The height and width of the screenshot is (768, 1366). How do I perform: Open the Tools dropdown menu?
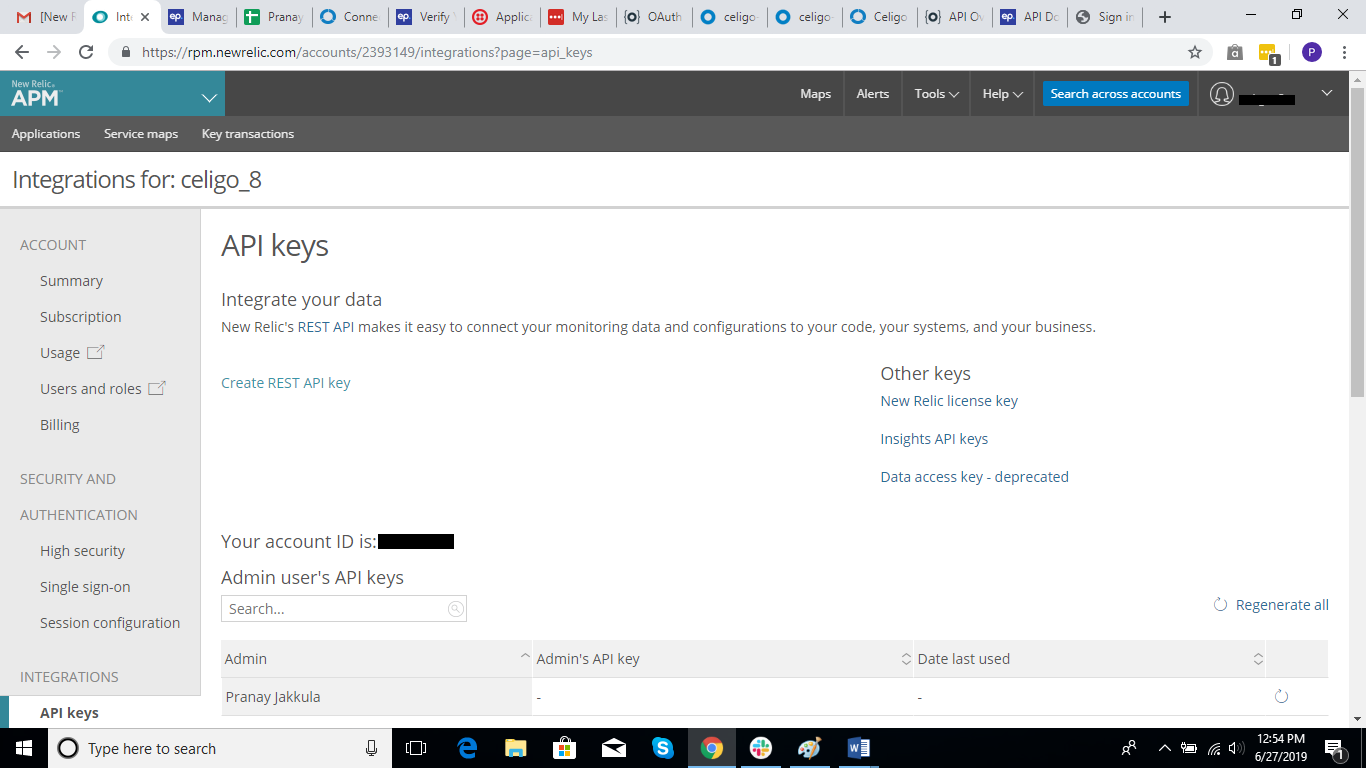point(936,94)
